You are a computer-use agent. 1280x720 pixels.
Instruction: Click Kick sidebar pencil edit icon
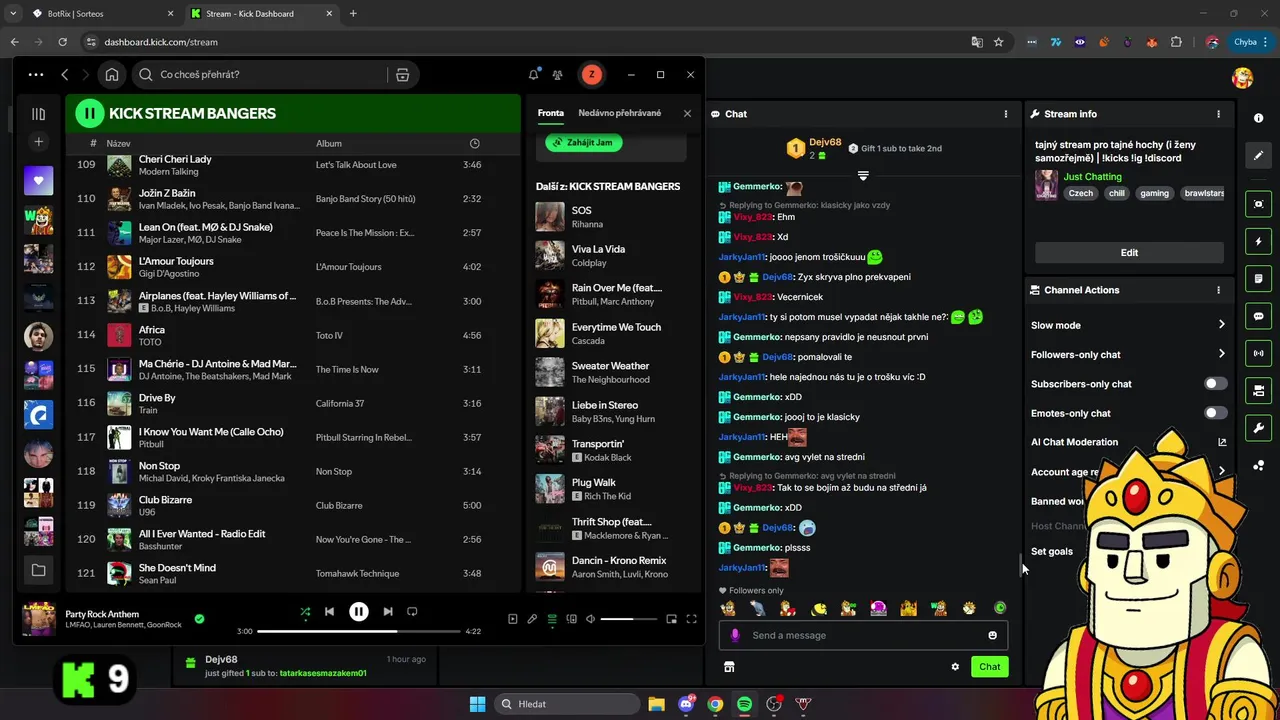pos(1258,156)
